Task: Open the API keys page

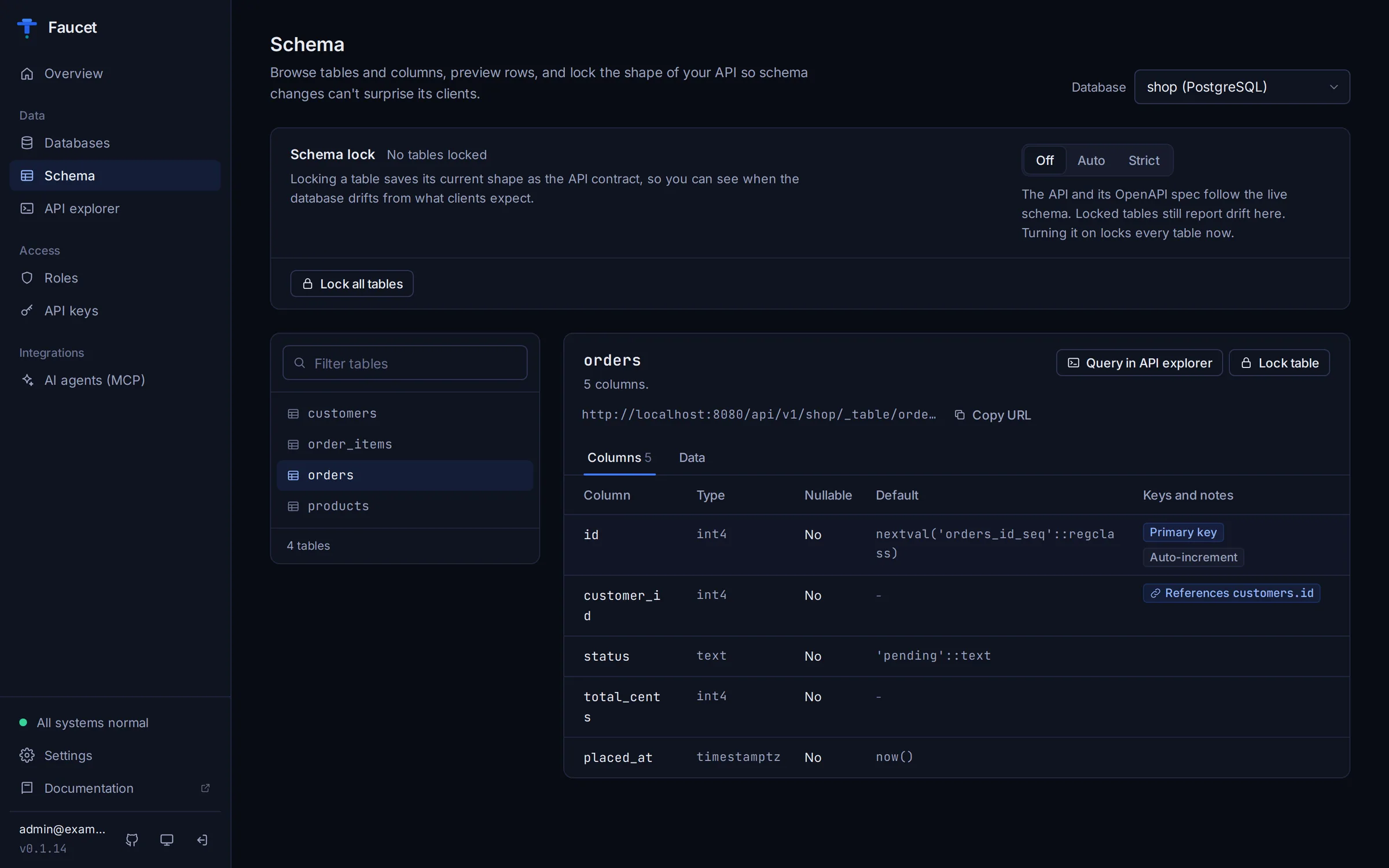Action: (x=115, y=311)
